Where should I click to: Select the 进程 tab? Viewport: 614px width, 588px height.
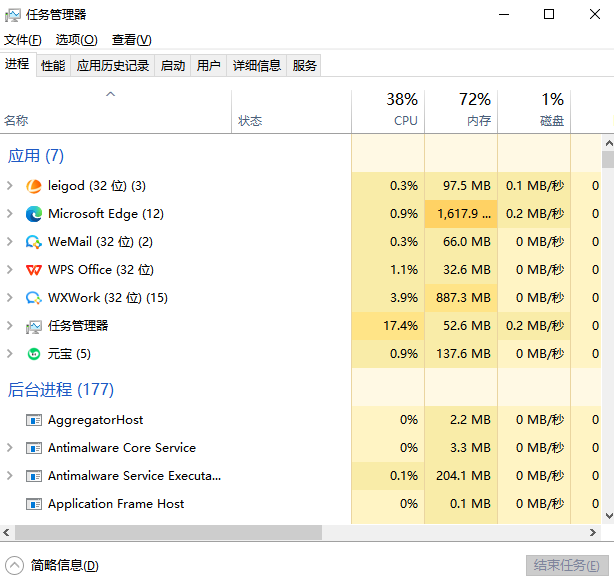pyautogui.click(x=17, y=64)
